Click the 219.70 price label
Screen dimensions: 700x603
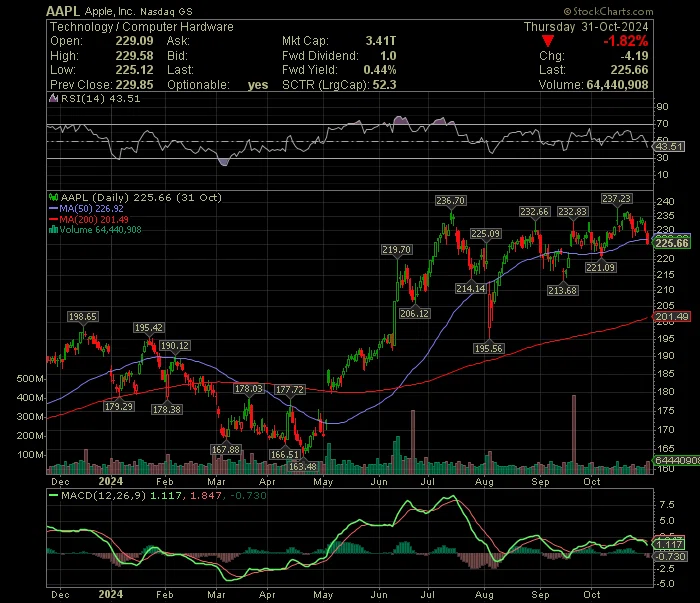[396, 250]
